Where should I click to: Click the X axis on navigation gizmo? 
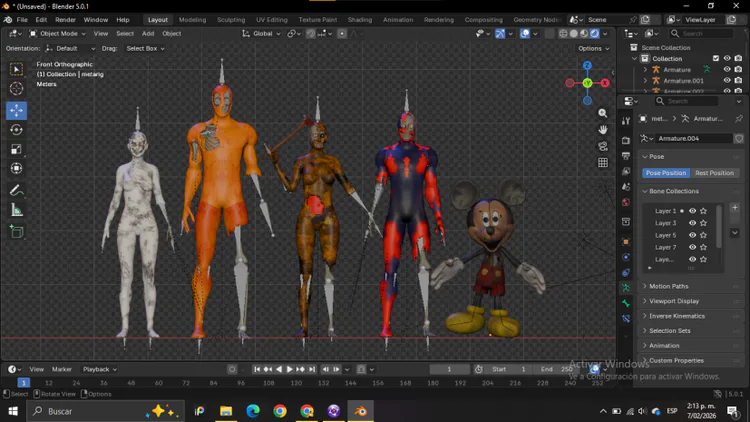605,83
